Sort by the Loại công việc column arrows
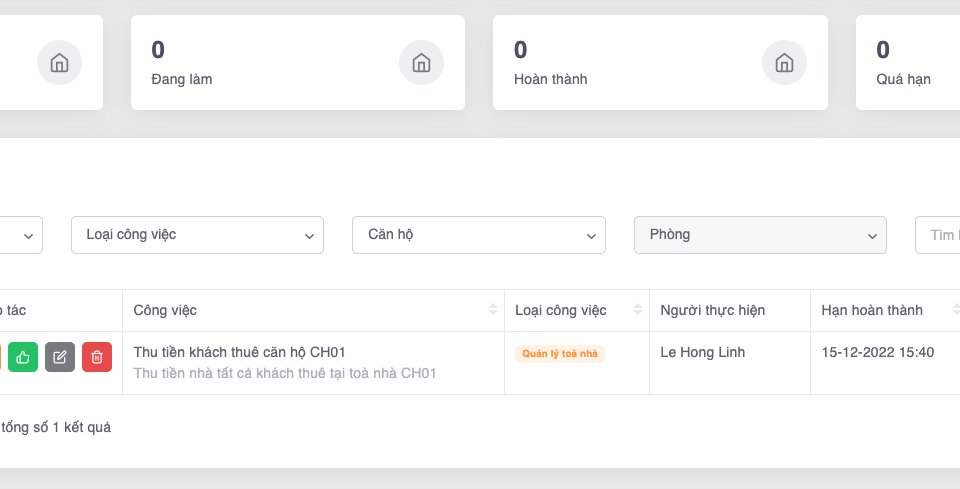Viewport: 960px width, 489px height. pyautogui.click(x=637, y=310)
